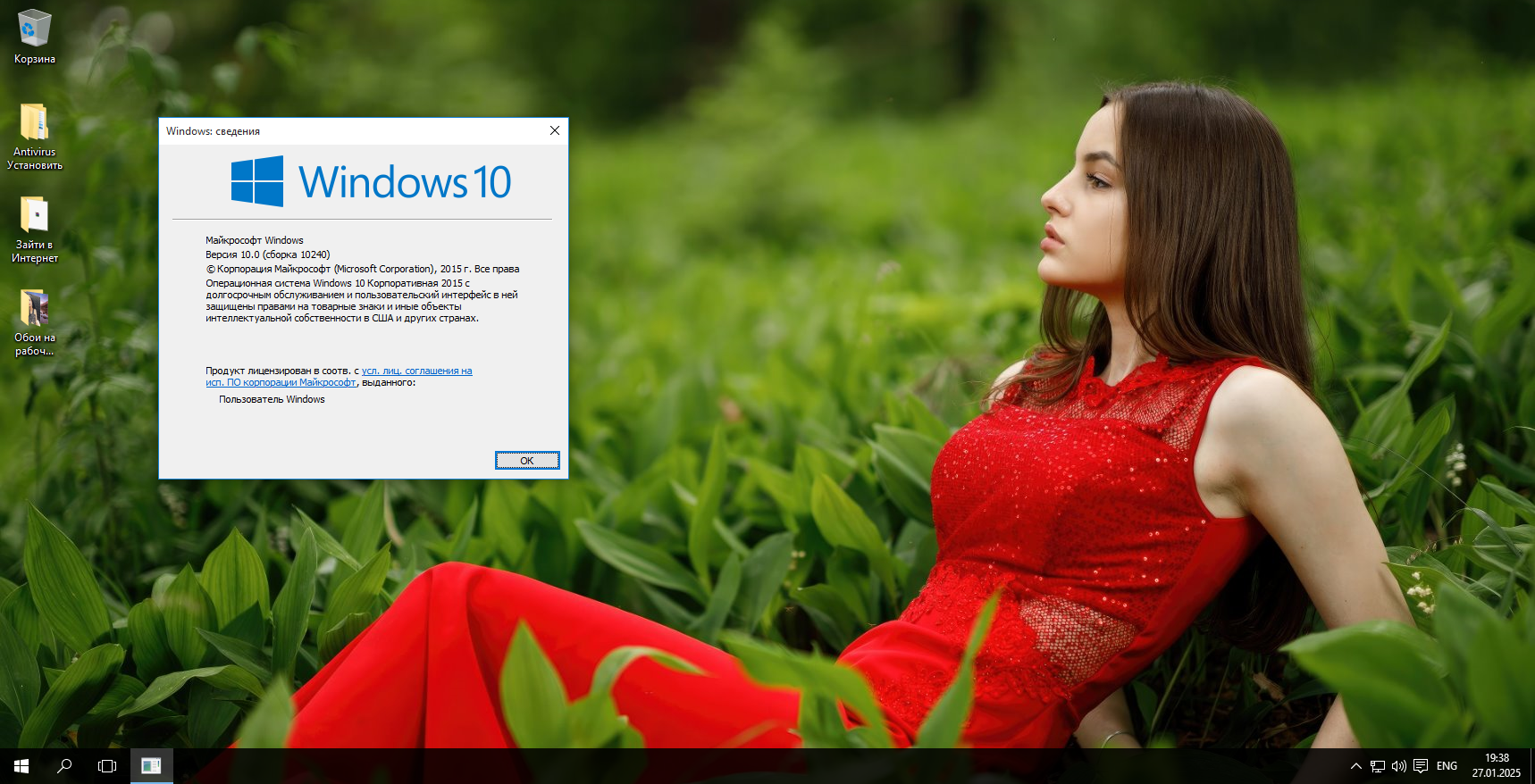
Task: Open the Recycle Bin (Корзина) desktop icon
Action: tap(34, 36)
